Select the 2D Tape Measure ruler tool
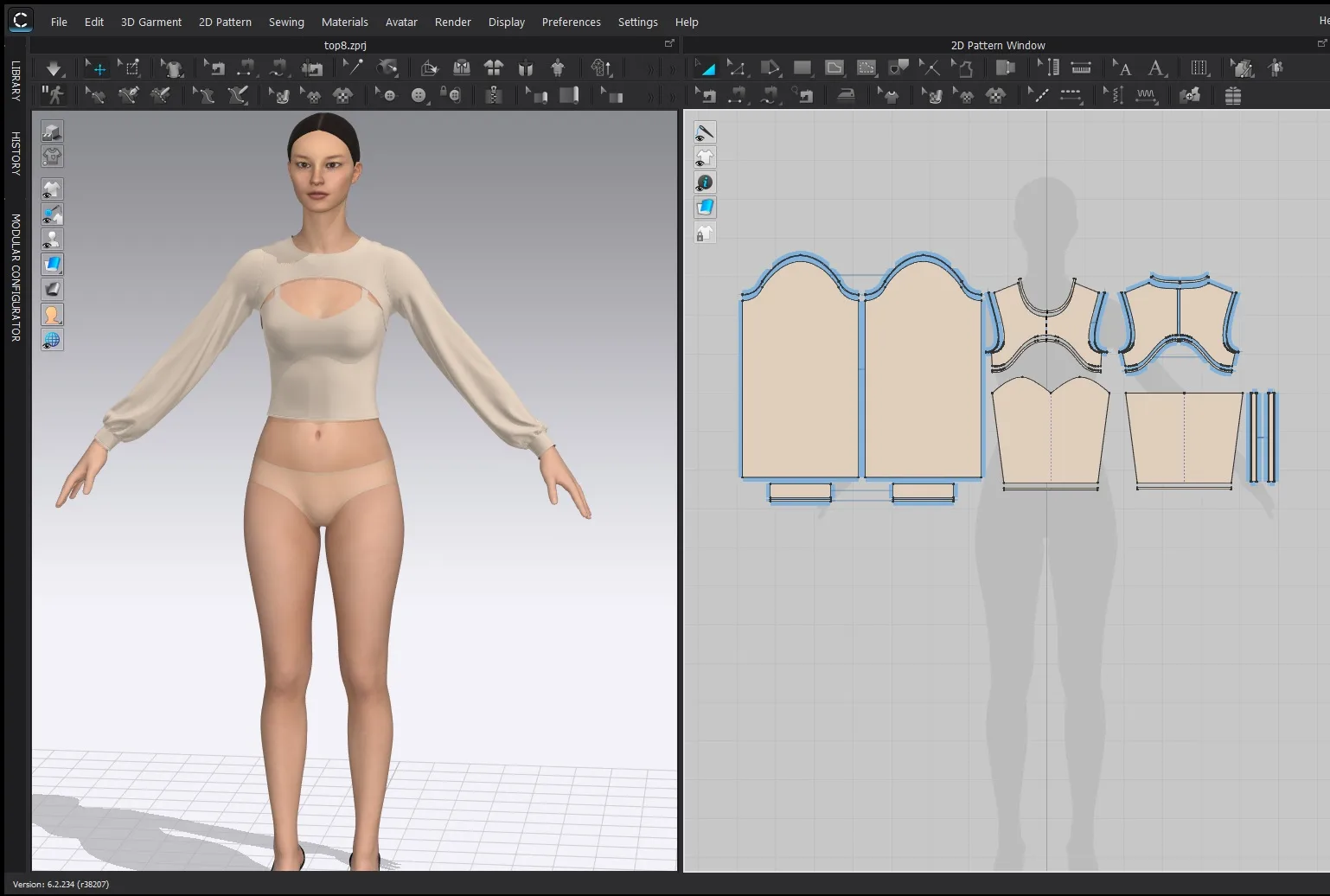Image resolution: width=1330 pixels, height=896 pixels. 1080,67
